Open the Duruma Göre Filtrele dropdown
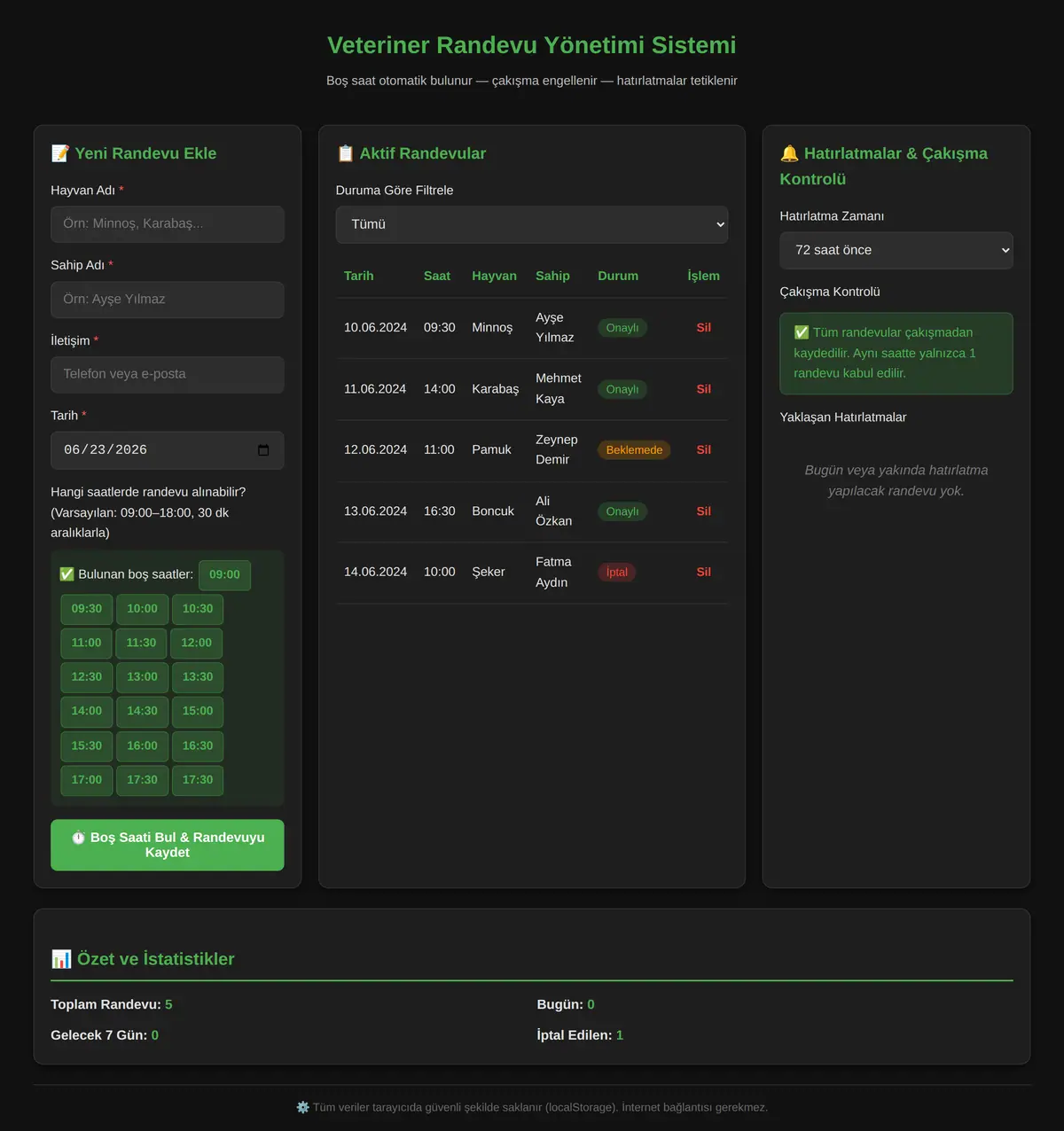Viewport: 1064px width, 1131px height. [x=532, y=225]
